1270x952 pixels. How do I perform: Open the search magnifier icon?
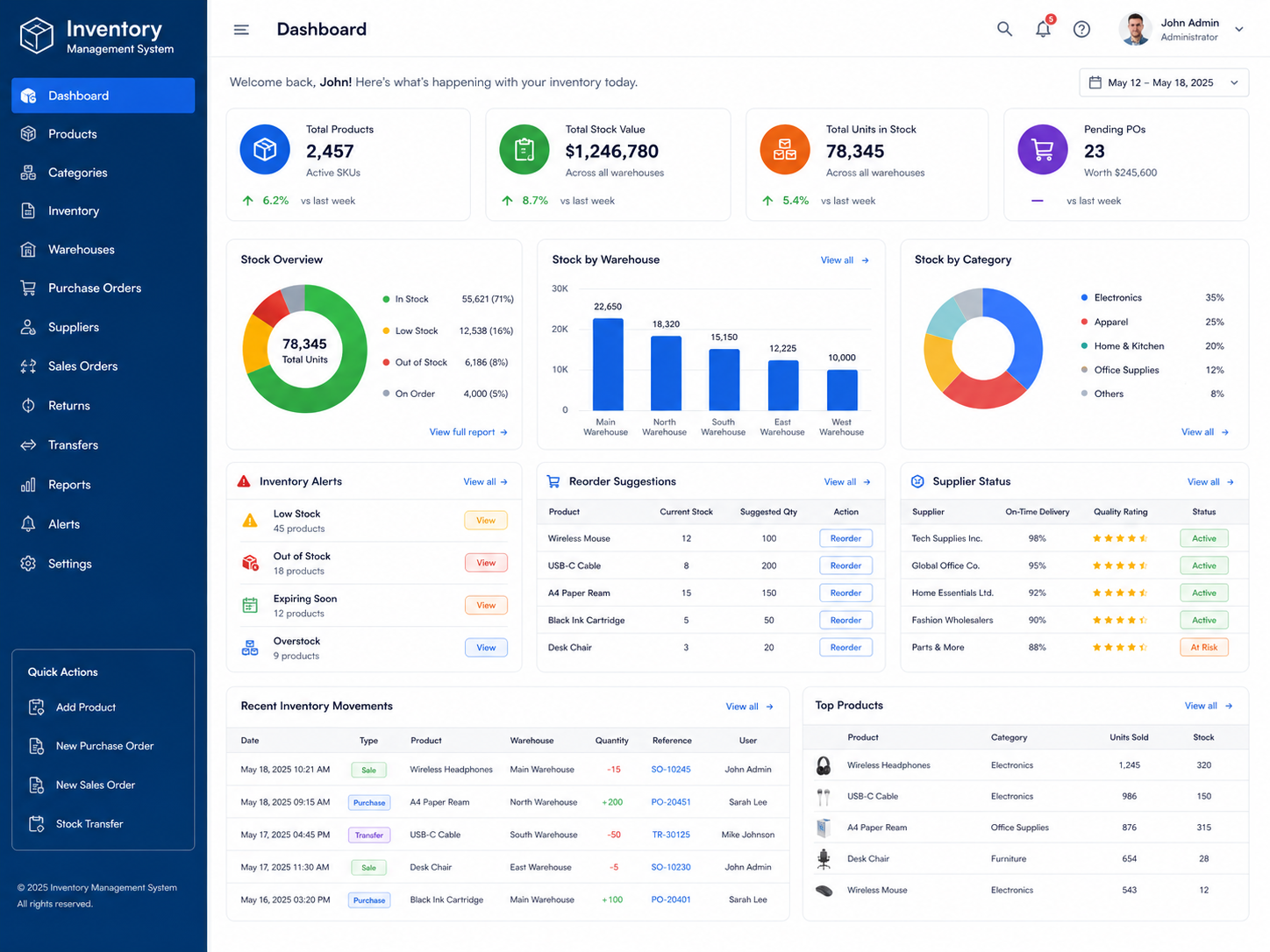(x=1004, y=29)
